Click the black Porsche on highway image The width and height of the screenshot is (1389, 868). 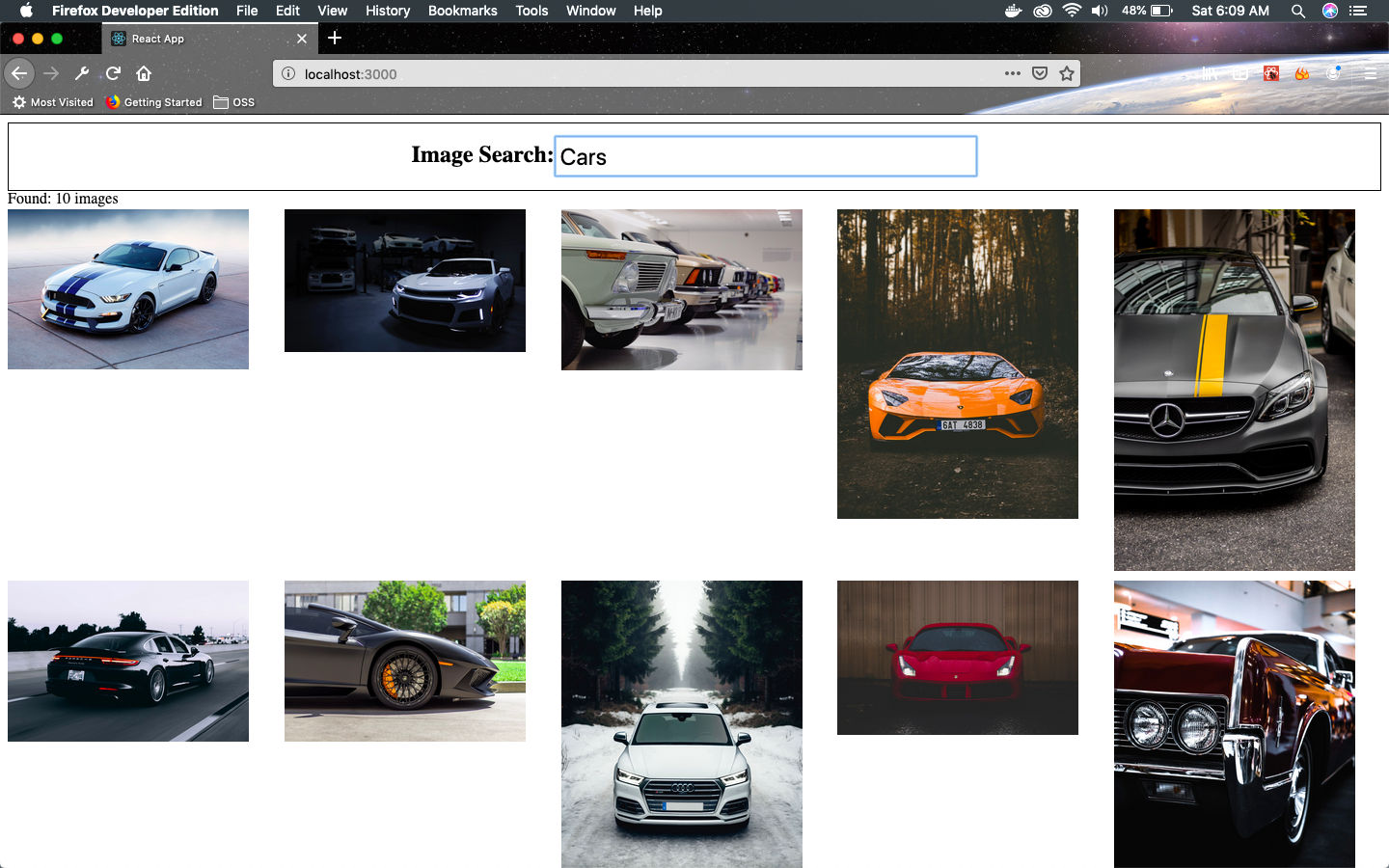[128, 661]
